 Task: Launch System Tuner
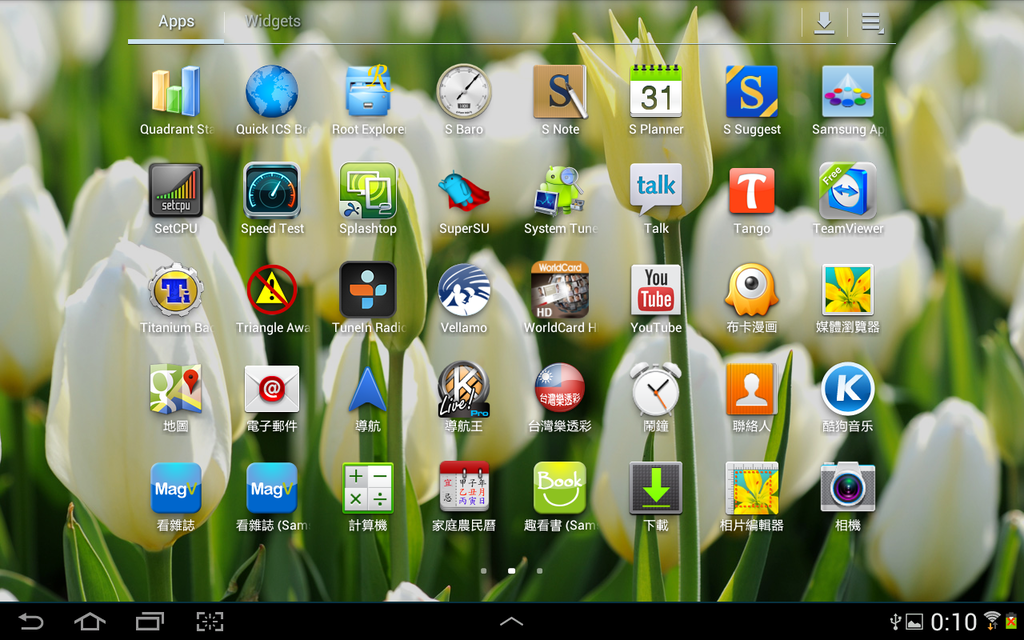pyautogui.click(x=560, y=191)
